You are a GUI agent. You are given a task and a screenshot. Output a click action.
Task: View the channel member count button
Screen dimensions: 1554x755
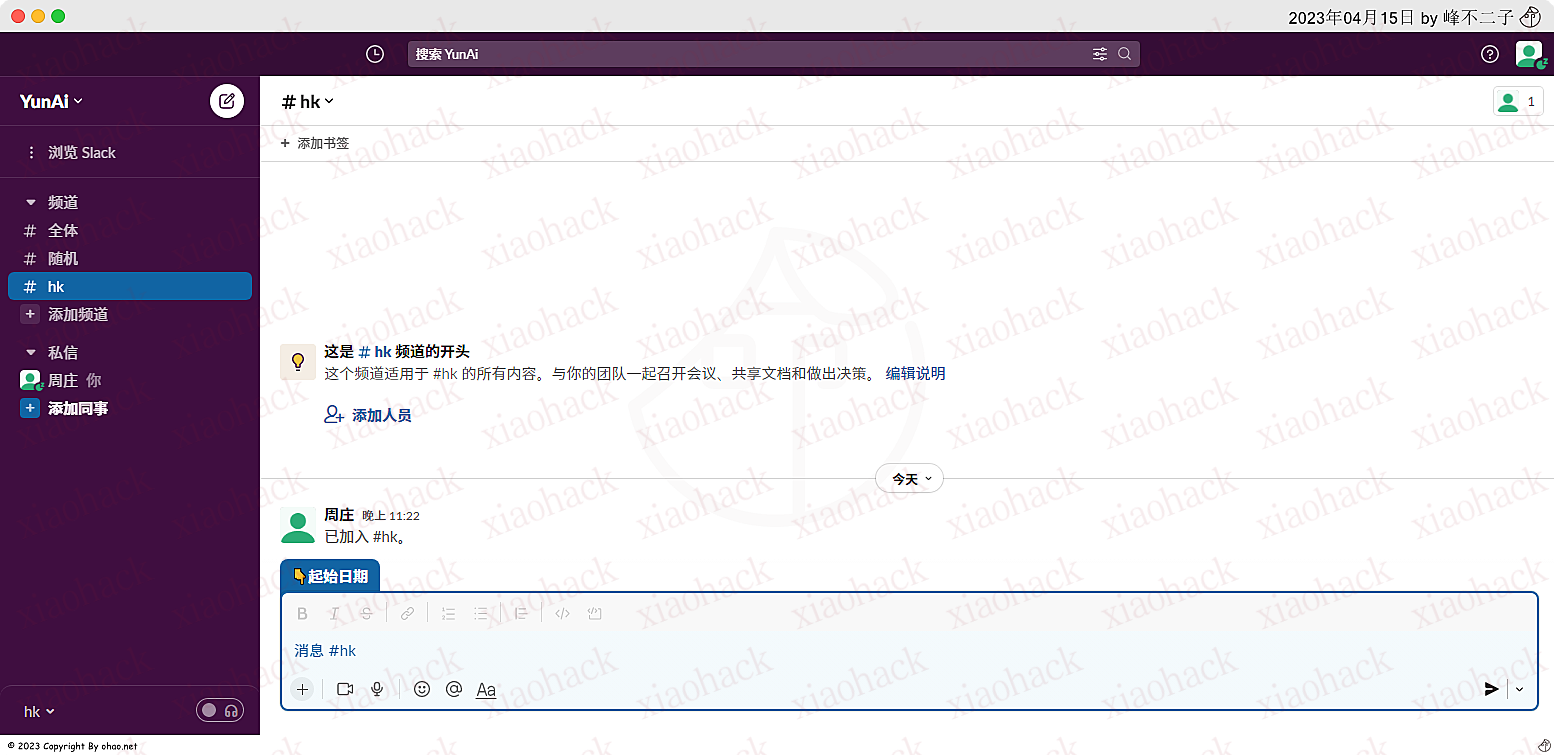pos(1518,101)
